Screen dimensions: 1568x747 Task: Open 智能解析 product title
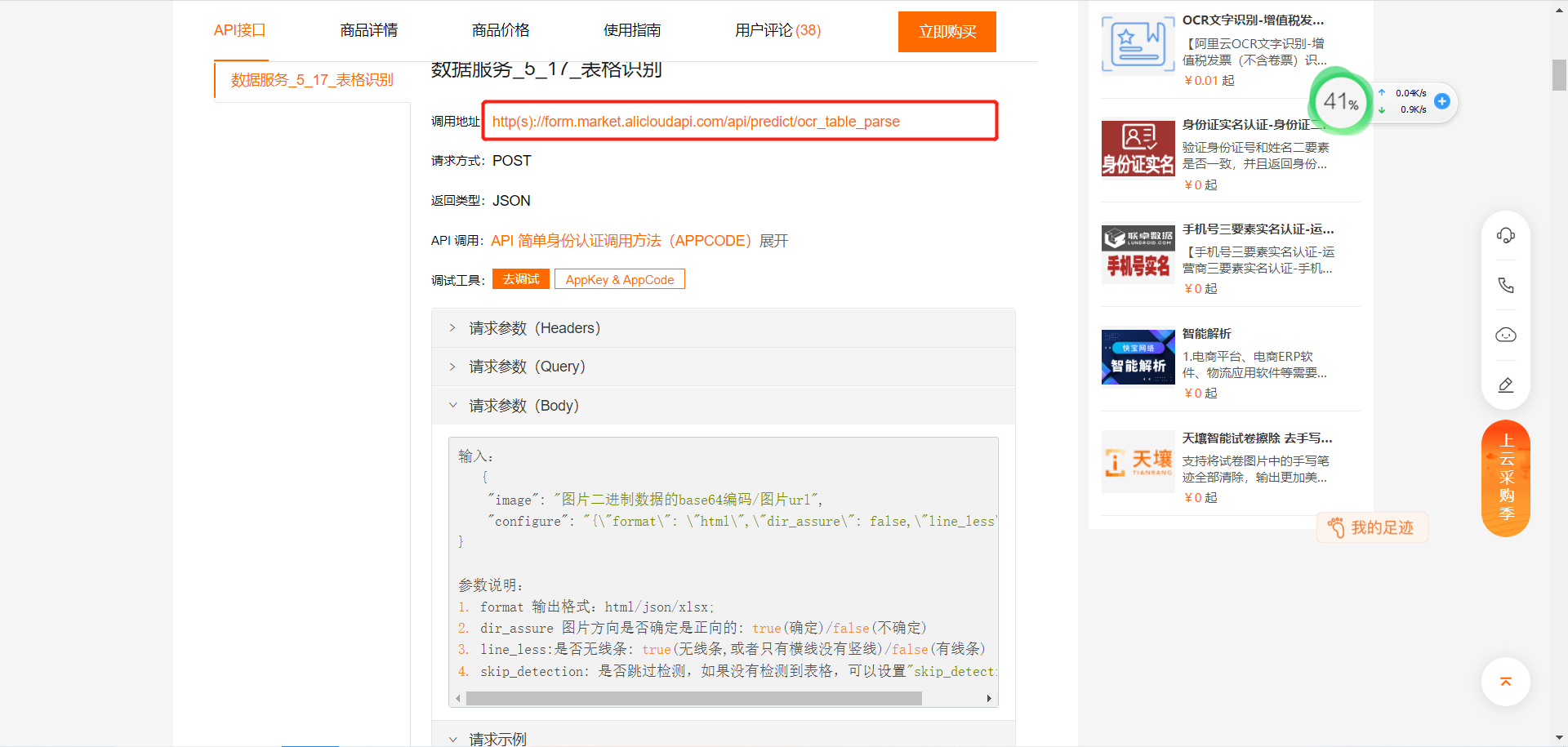tap(1207, 334)
